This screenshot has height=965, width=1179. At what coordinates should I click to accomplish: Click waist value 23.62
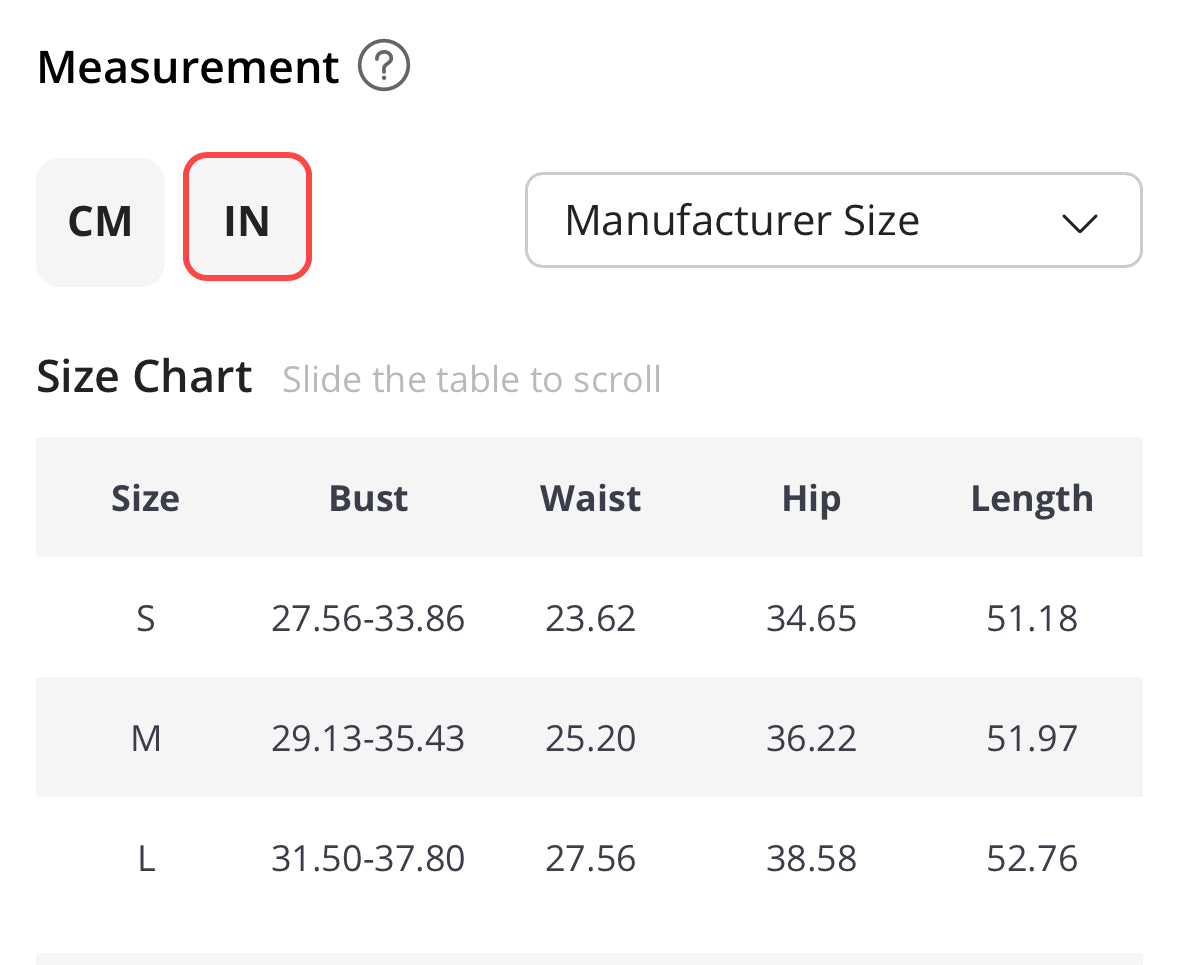(590, 618)
